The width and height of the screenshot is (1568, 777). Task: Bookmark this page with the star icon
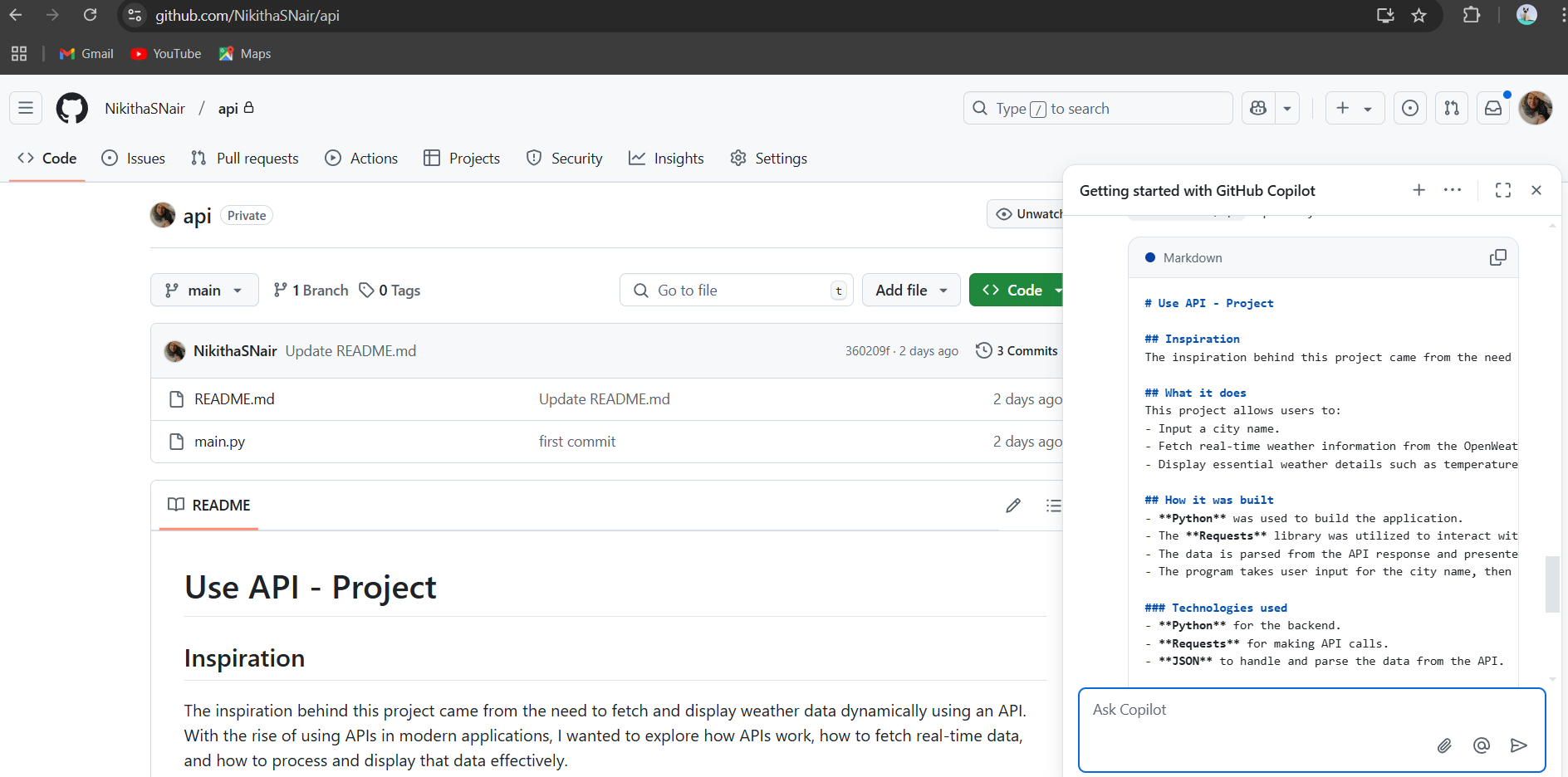[x=1419, y=16]
